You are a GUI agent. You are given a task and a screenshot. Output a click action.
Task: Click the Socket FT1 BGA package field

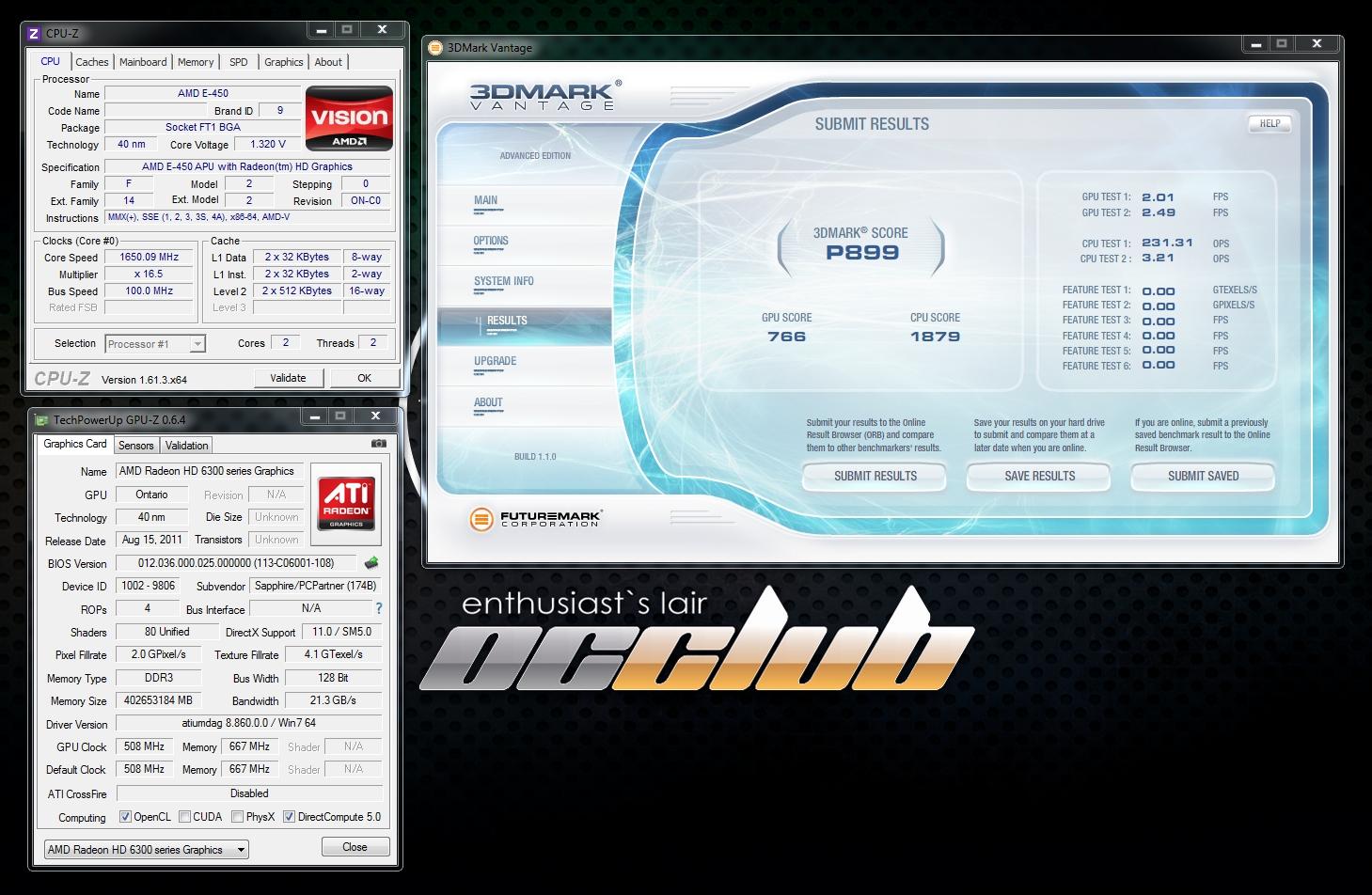point(202,127)
